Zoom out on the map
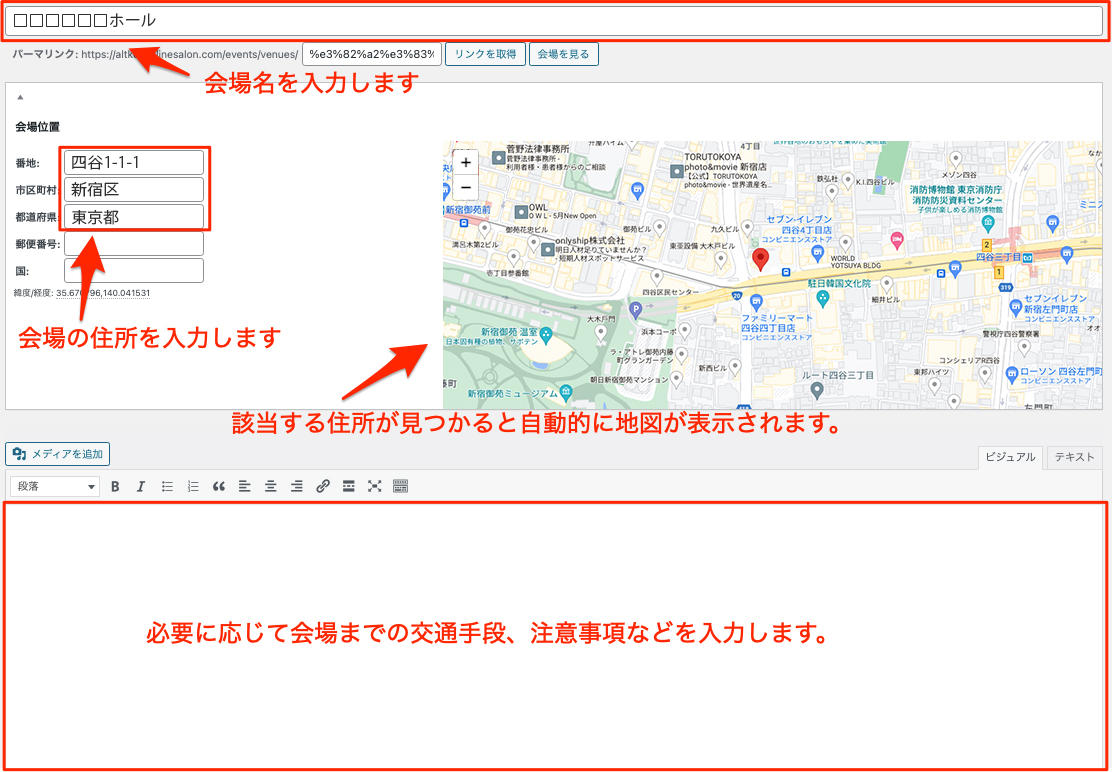The image size is (1112, 772). pyautogui.click(x=465, y=187)
